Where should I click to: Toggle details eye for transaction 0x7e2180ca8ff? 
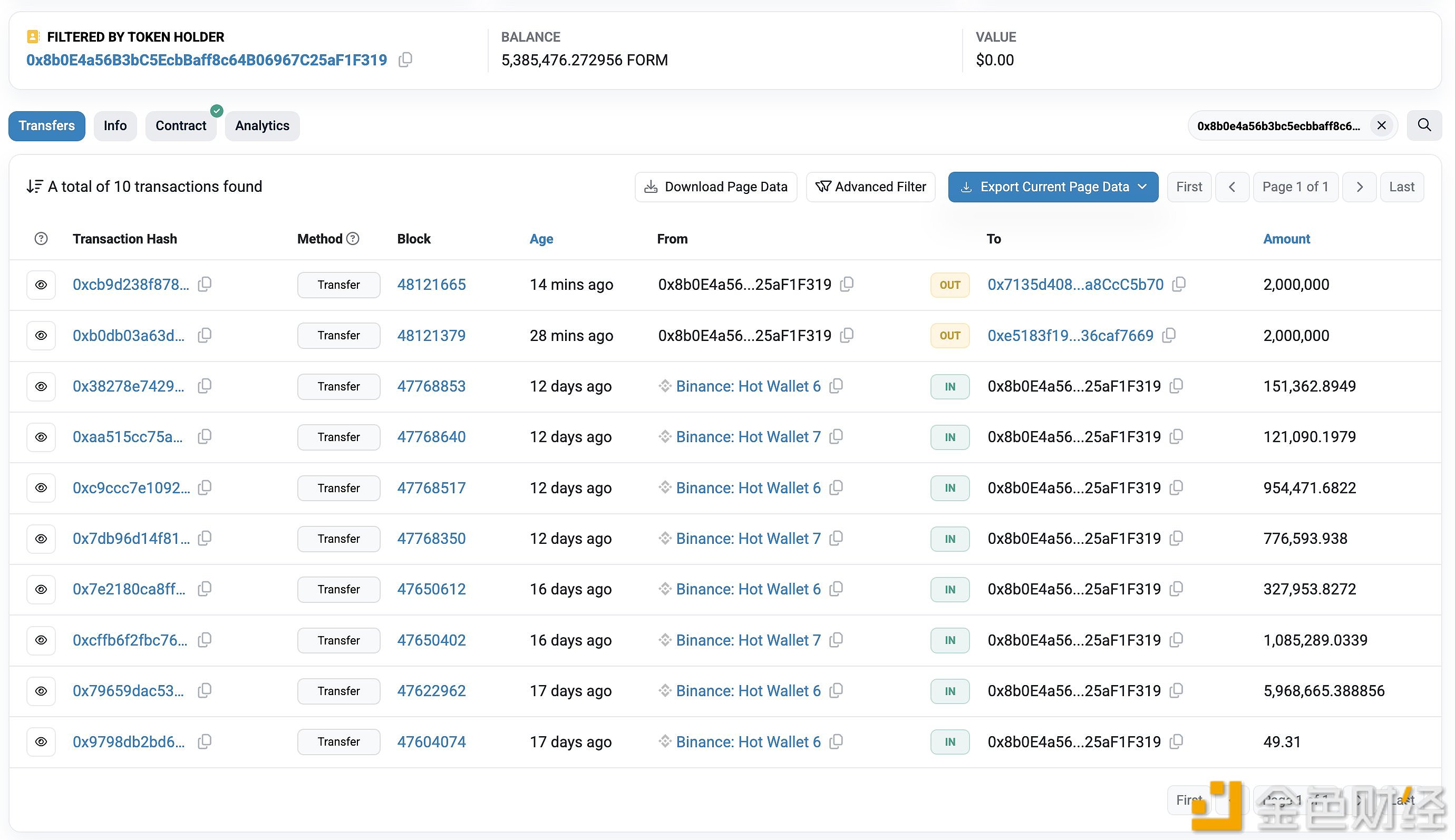(41, 589)
